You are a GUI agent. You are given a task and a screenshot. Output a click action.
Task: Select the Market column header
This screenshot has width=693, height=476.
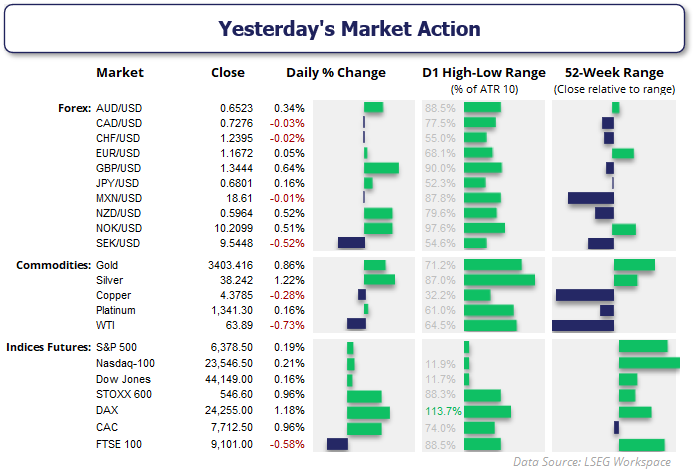click(x=120, y=73)
